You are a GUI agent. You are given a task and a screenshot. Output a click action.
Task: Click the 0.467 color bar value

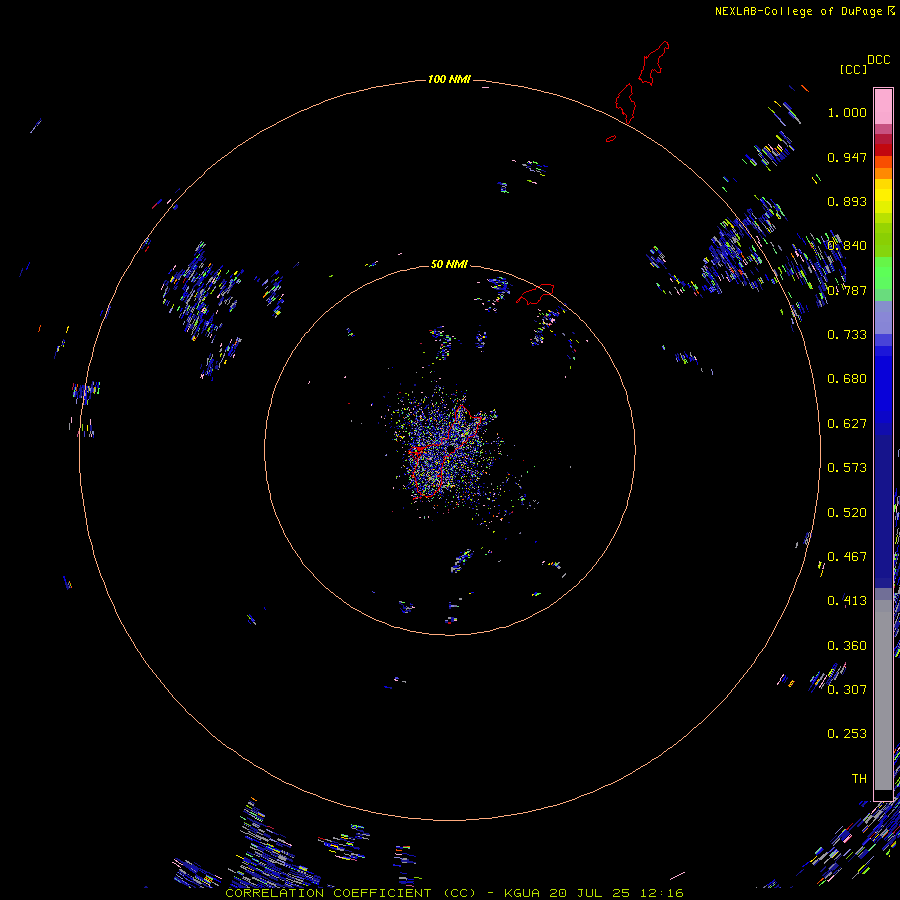point(847,557)
